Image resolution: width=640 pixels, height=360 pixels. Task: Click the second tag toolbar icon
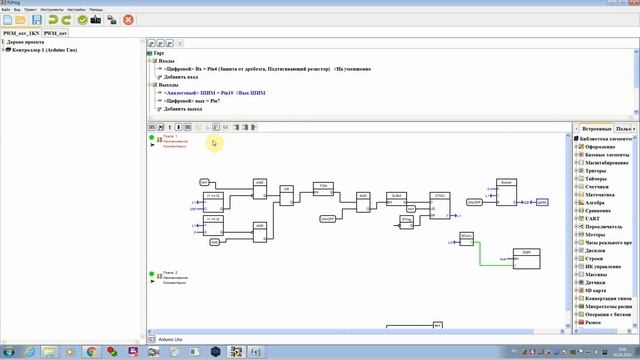pyautogui.click(x=161, y=43)
